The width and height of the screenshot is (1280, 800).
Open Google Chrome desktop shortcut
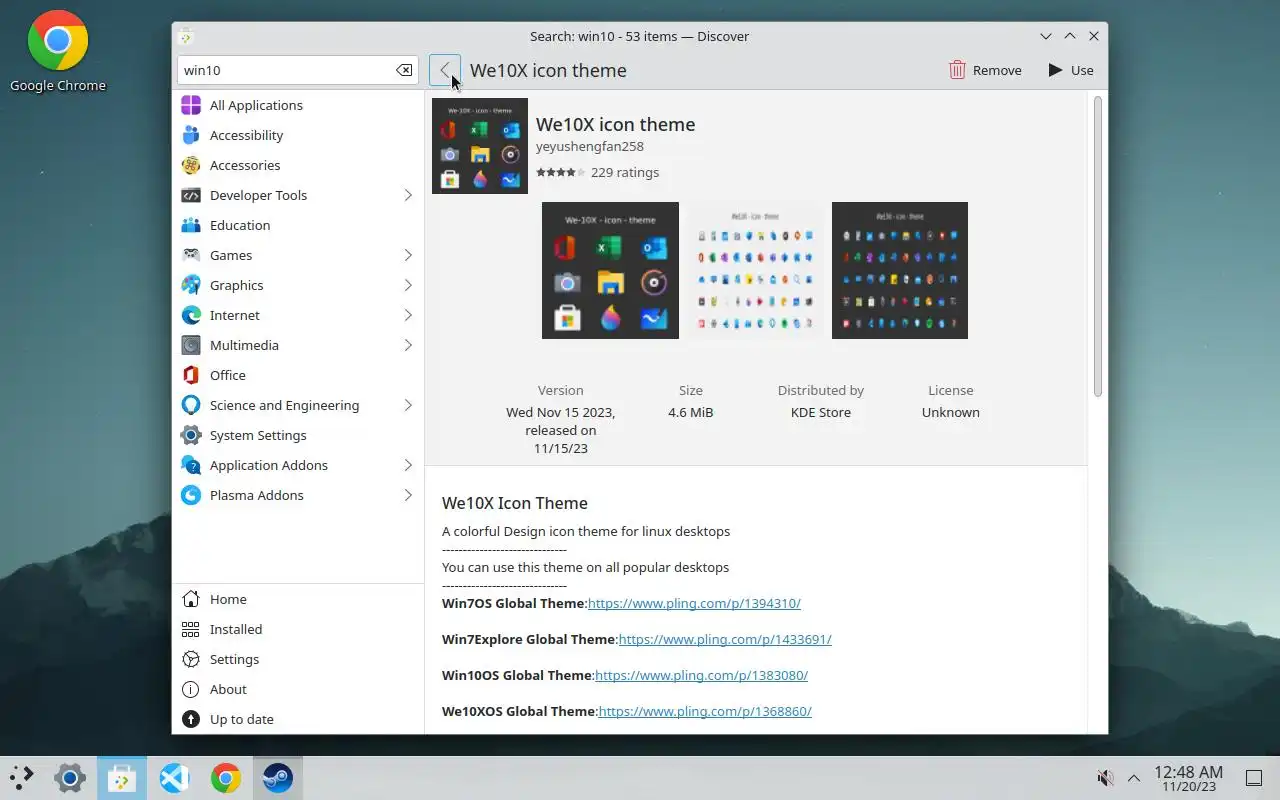coord(58,52)
